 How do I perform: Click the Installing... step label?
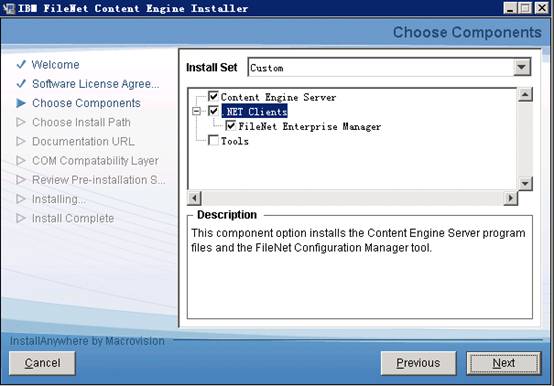point(59,199)
